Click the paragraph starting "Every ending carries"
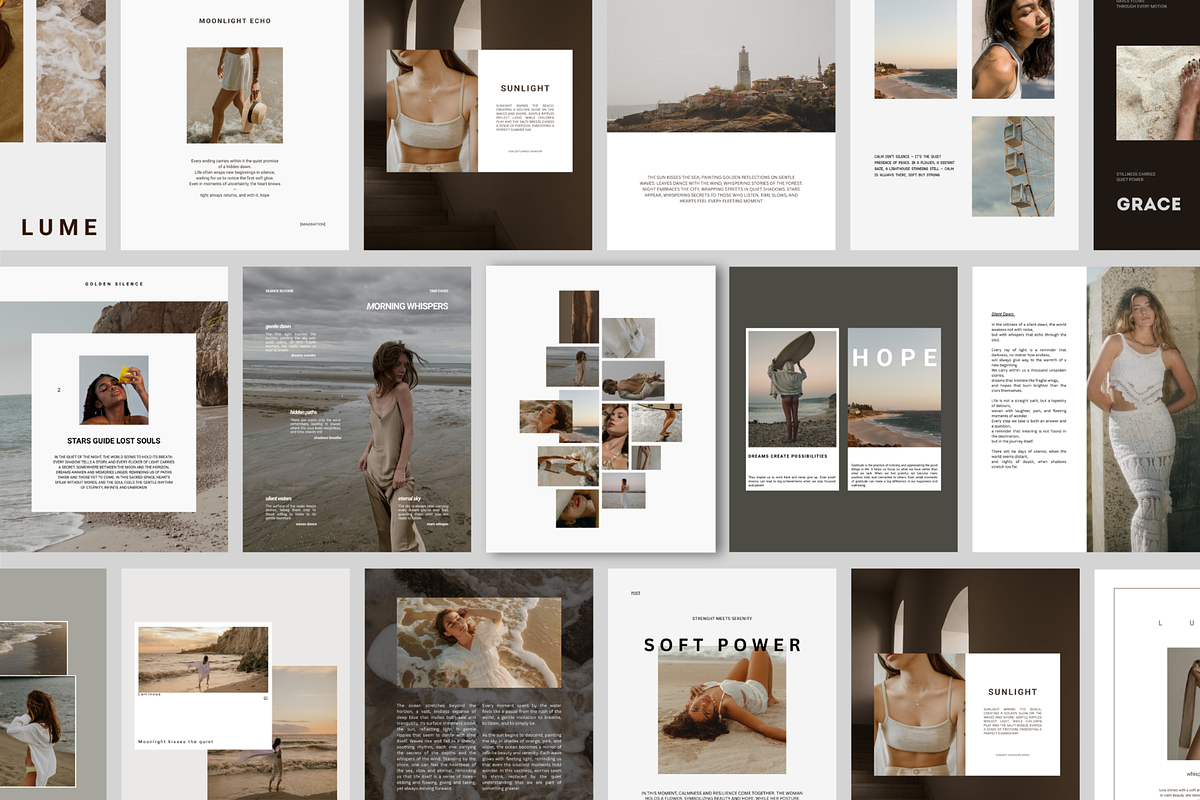Image resolution: width=1200 pixels, height=800 pixels. [x=235, y=176]
